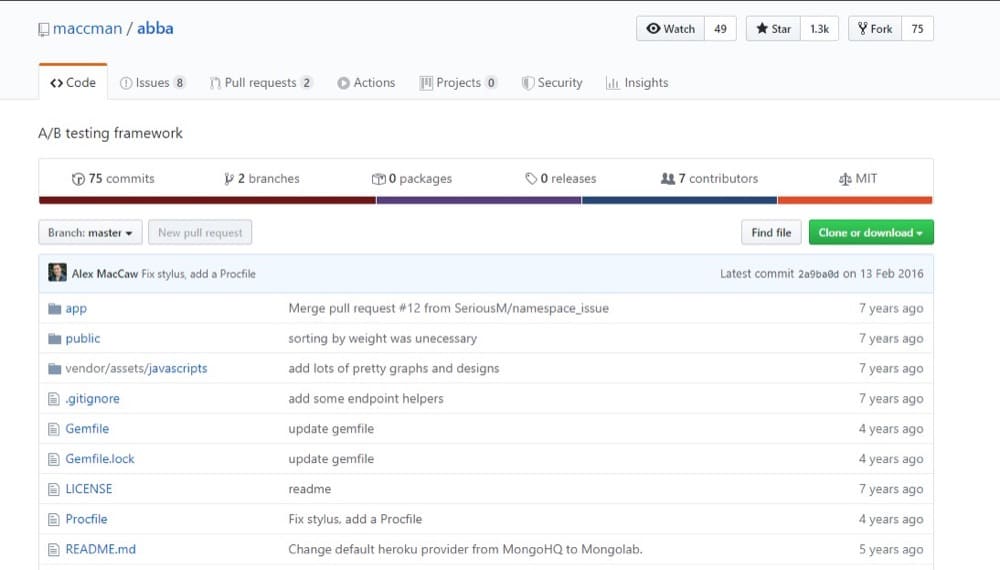Toggle Watch on this repository
This screenshot has width=1000, height=570.
point(670,29)
